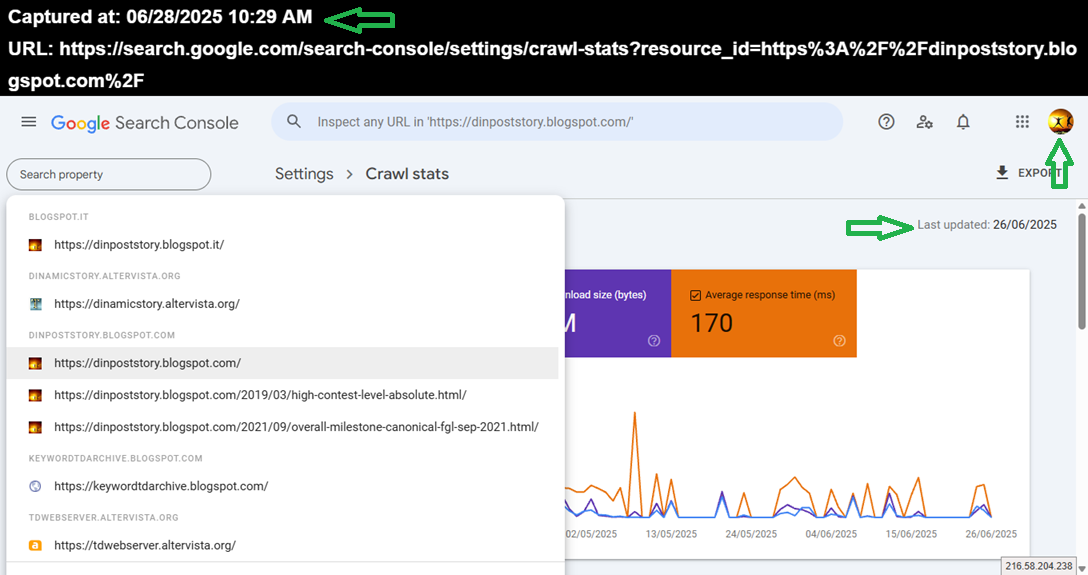
Task: Click favicon next to high-contest-level-absolute URL
Action: (x=35, y=395)
